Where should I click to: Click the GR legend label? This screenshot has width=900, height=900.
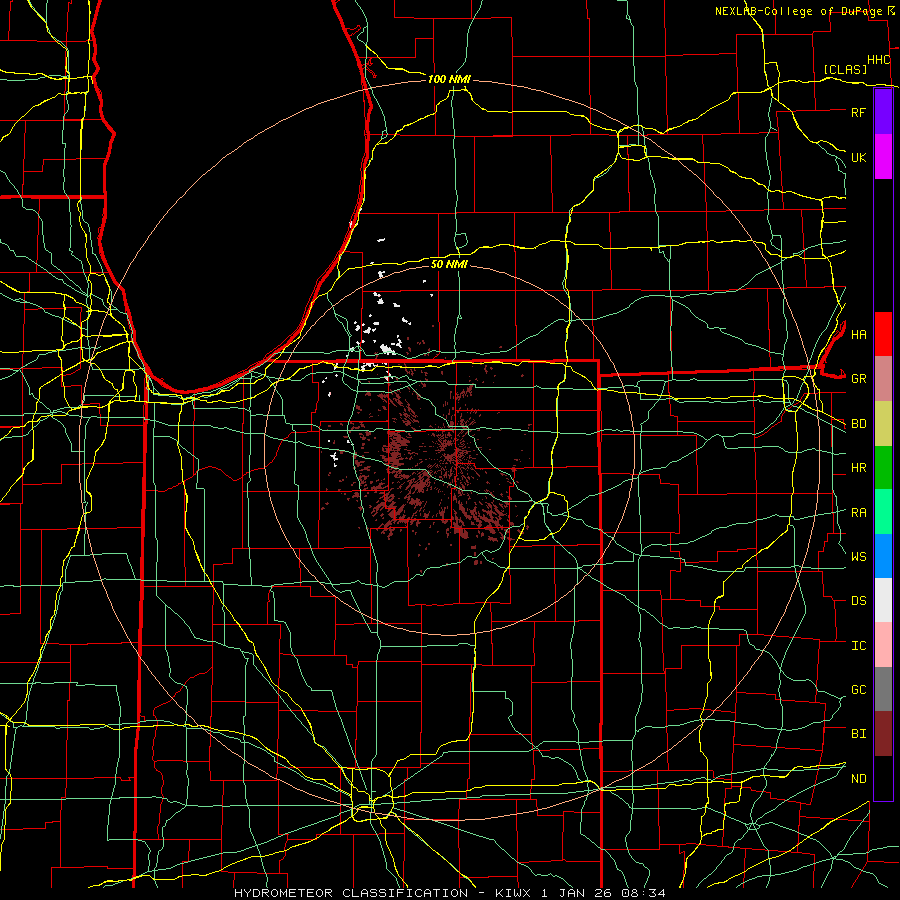click(859, 379)
